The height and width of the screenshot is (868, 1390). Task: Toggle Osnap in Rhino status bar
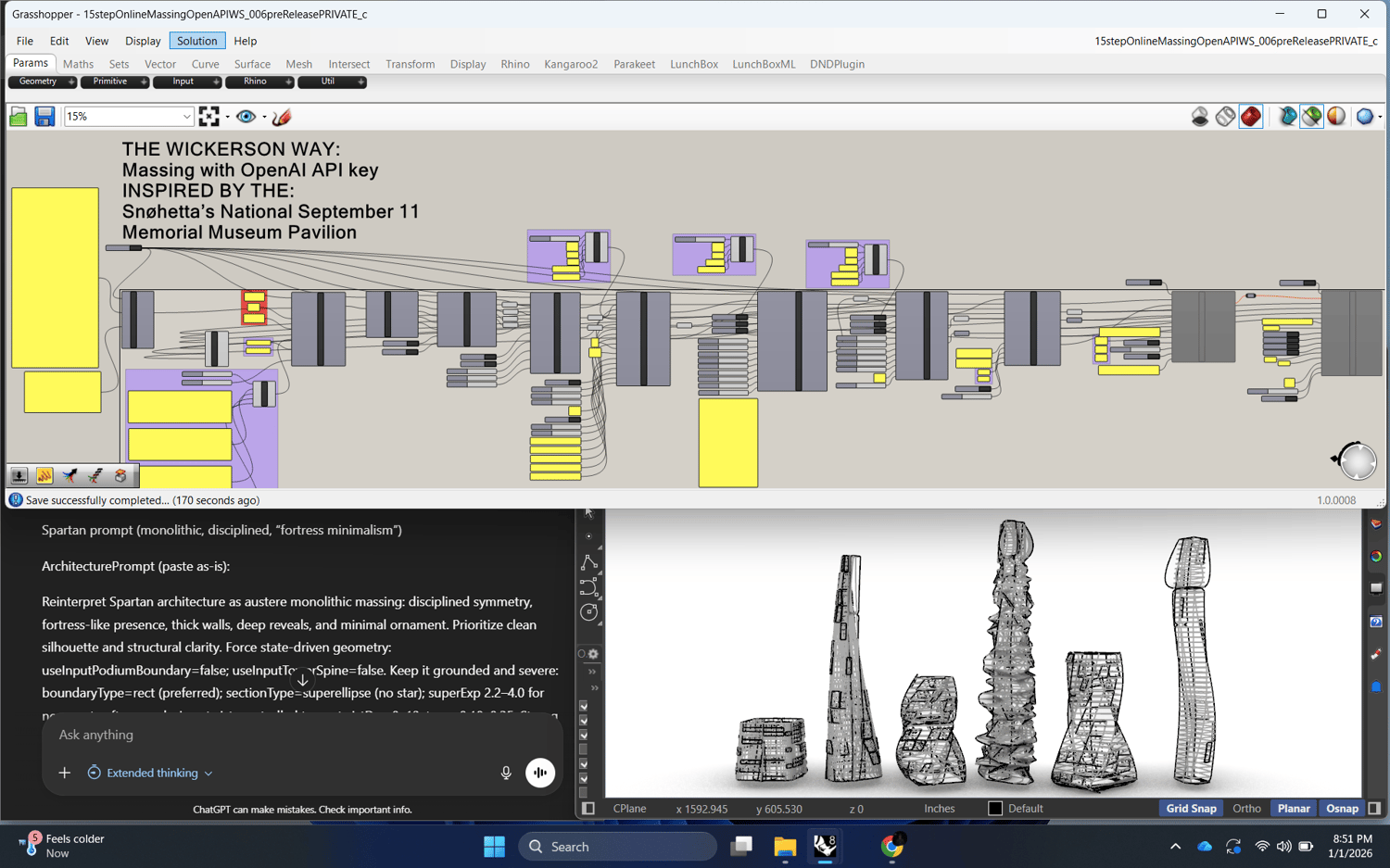[x=1342, y=809]
